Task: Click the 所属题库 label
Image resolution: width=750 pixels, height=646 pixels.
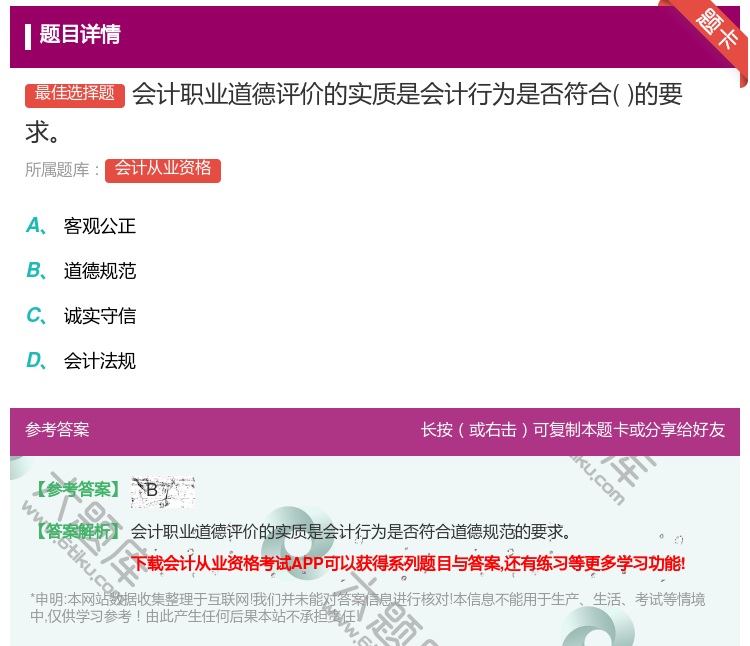Action: click(x=62, y=170)
